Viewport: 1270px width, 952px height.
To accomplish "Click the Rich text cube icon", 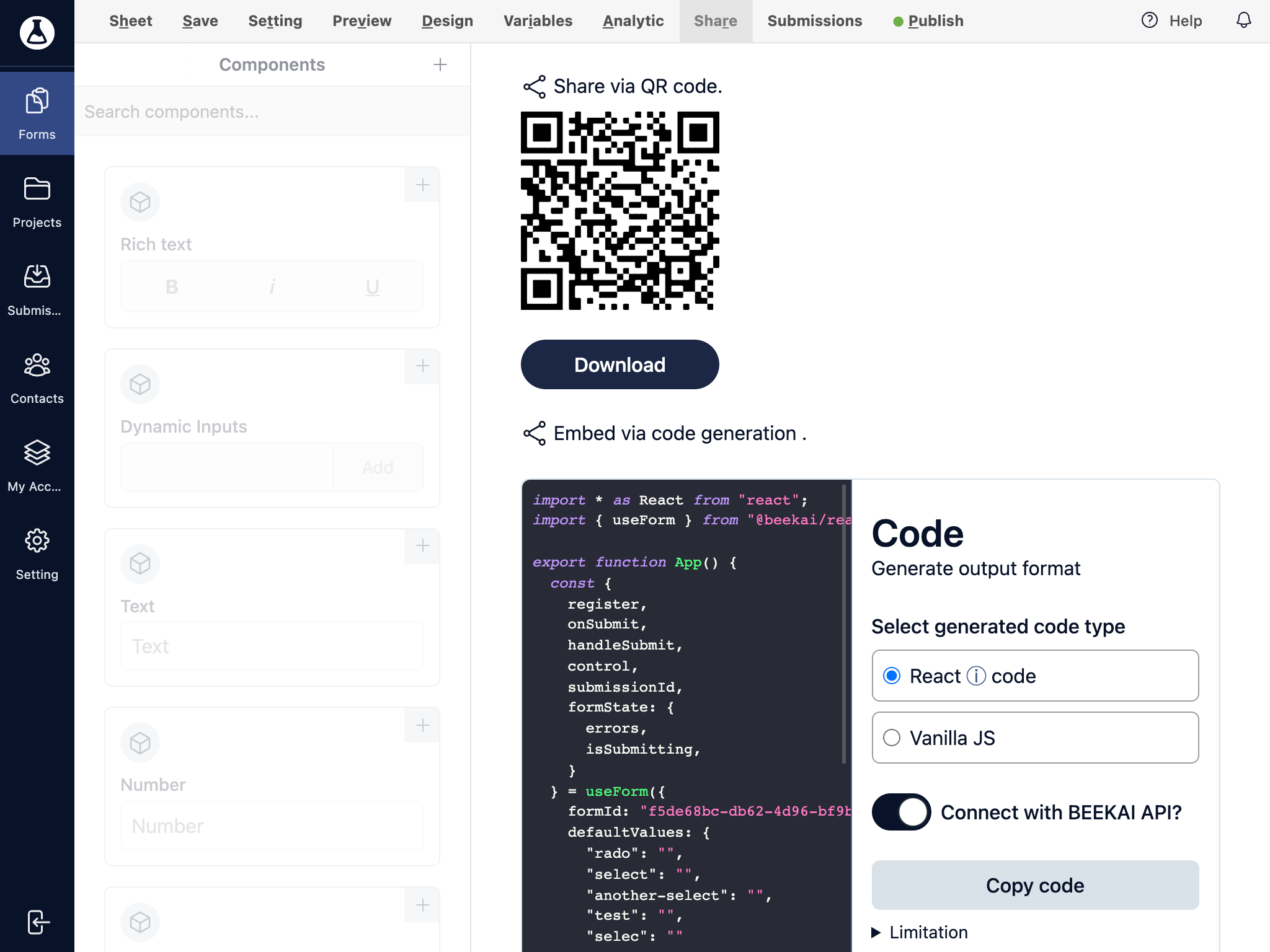I will point(140,202).
